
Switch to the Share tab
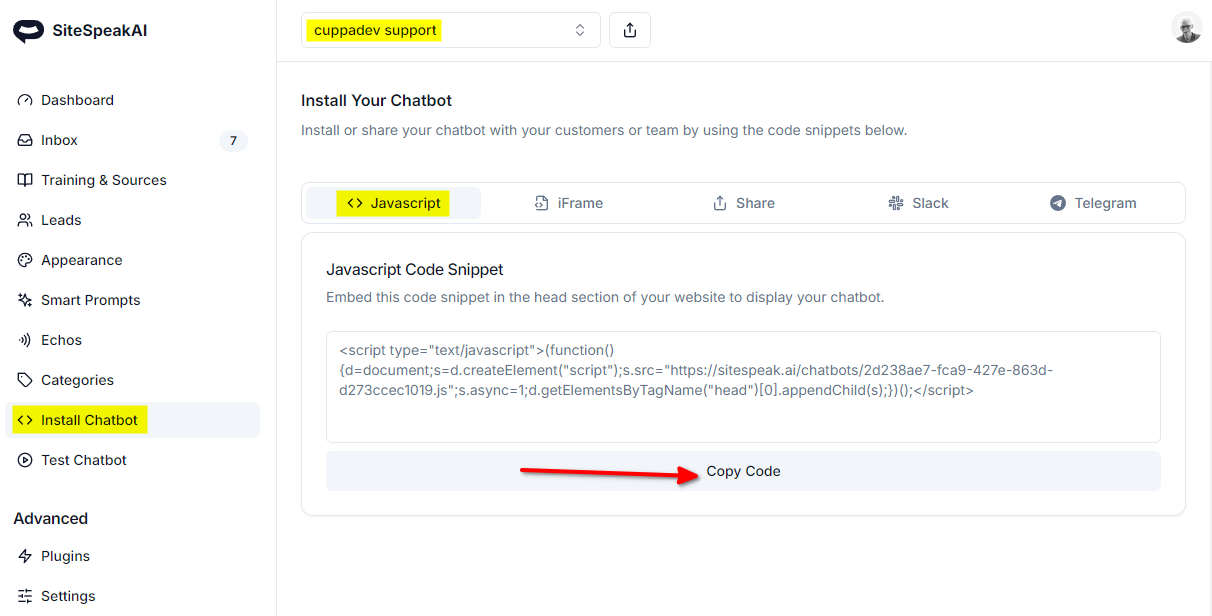[743, 203]
